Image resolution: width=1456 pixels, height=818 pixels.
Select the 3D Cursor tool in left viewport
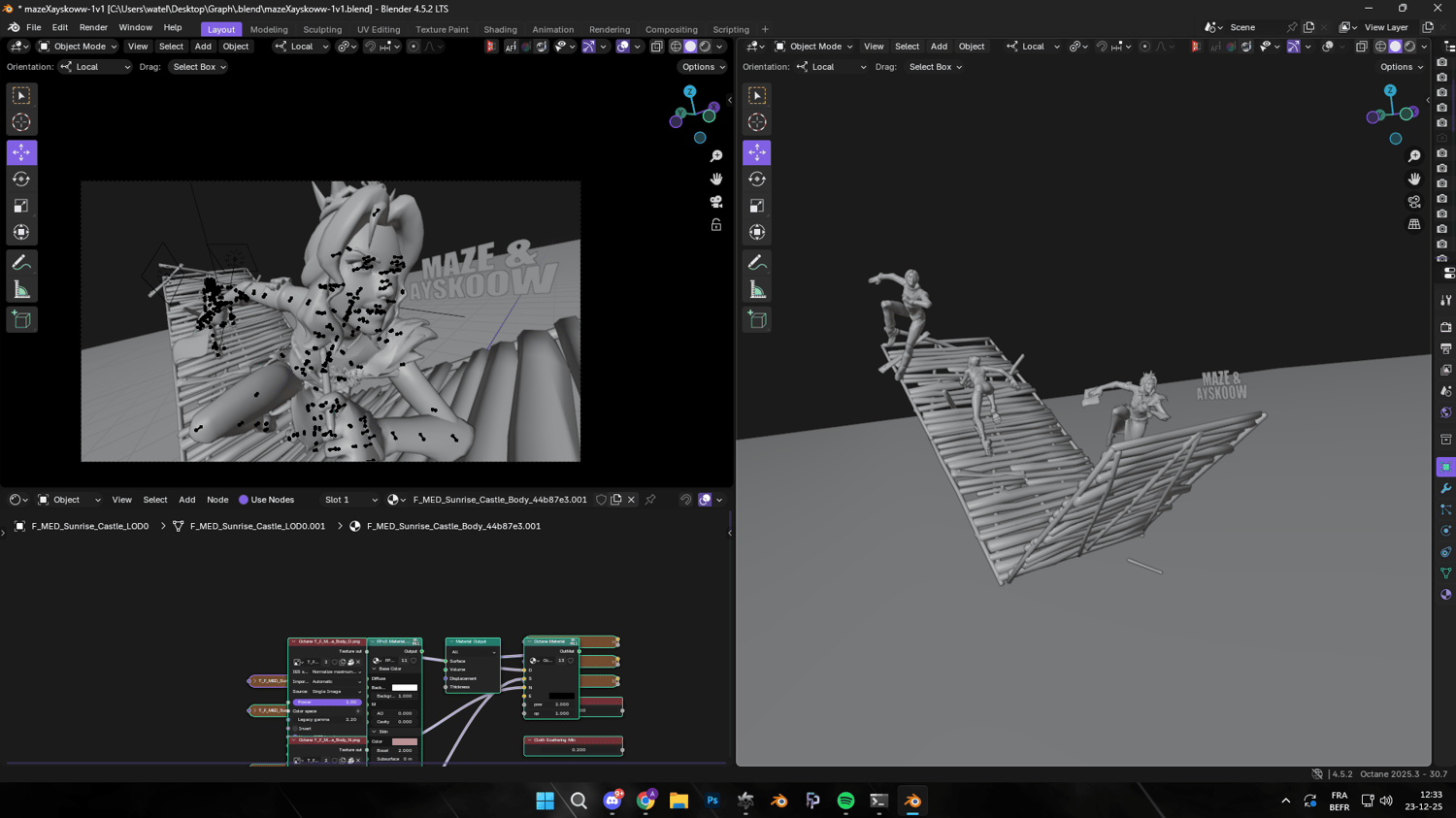tap(21, 122)
